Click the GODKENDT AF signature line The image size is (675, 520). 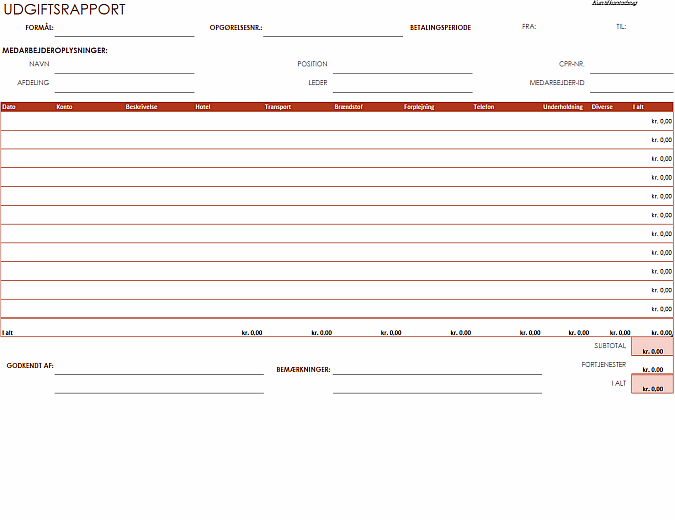[x=159, y=367]
